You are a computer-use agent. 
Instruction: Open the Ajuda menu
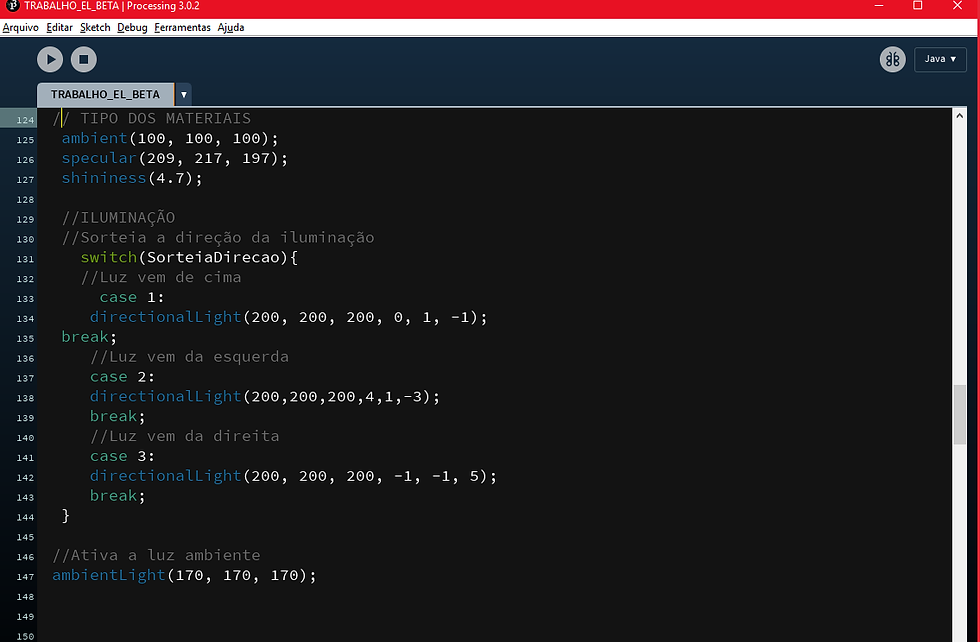pos(231,28)
